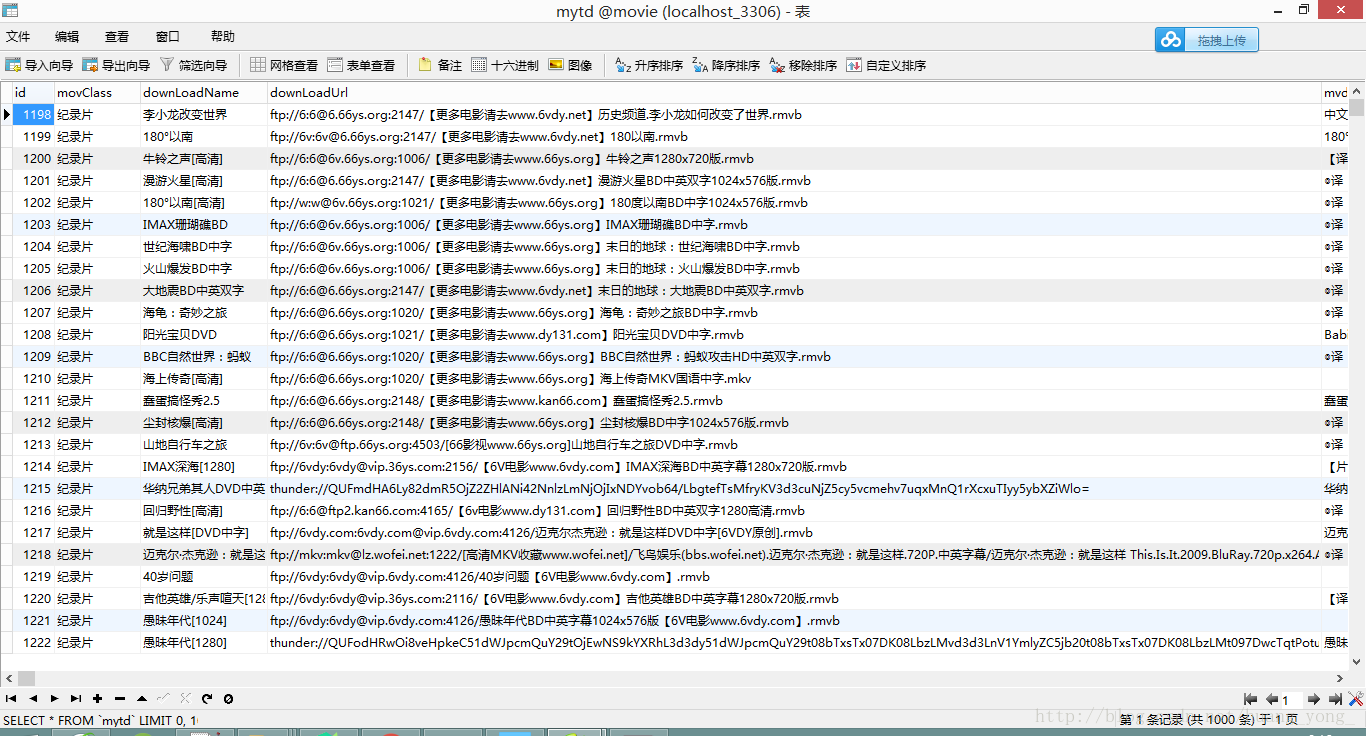Click the horizontal scrollbar of the grid
Screen dimensions: 1366x736
coord(674,677)
